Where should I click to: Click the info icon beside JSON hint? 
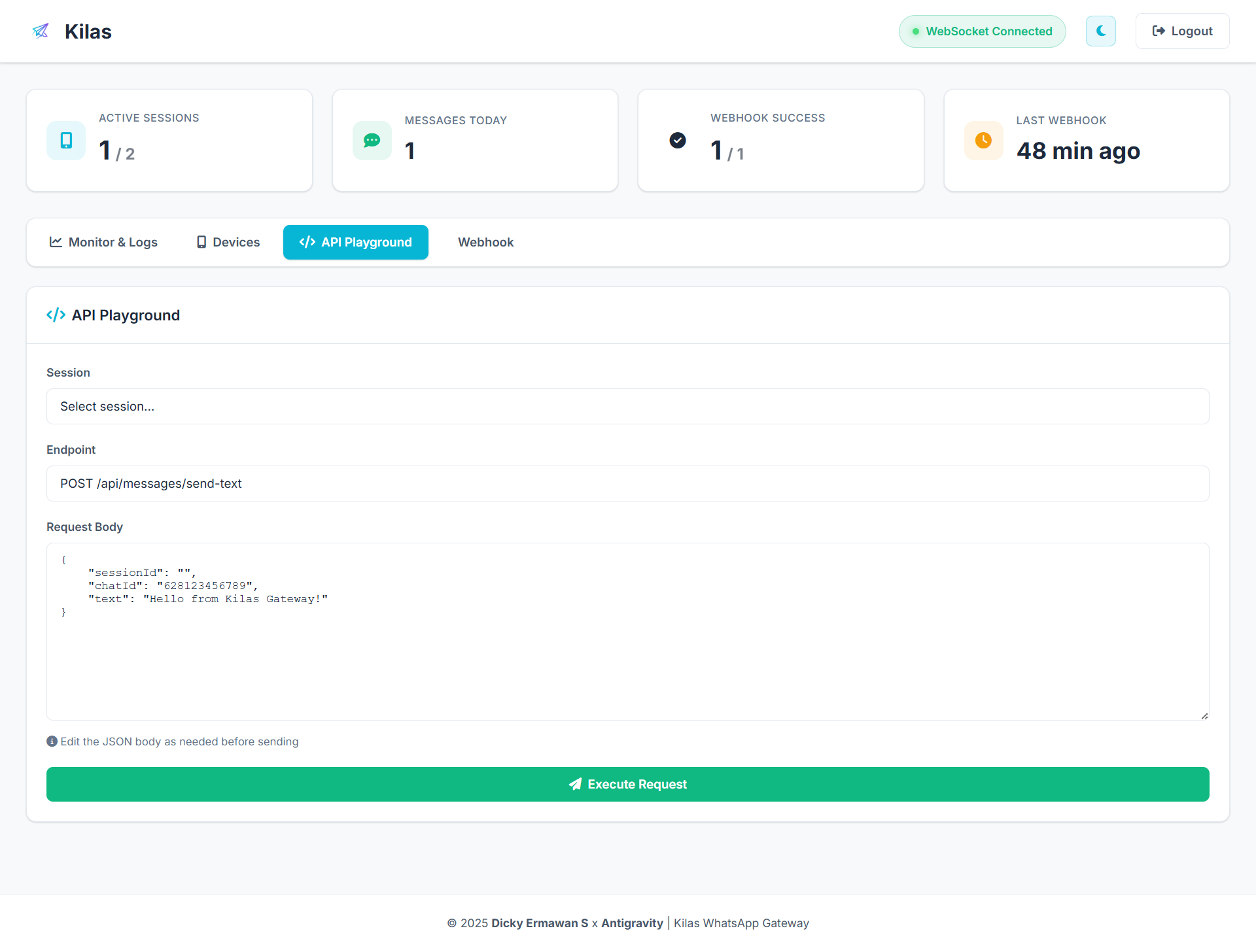[x=52, y=741]
